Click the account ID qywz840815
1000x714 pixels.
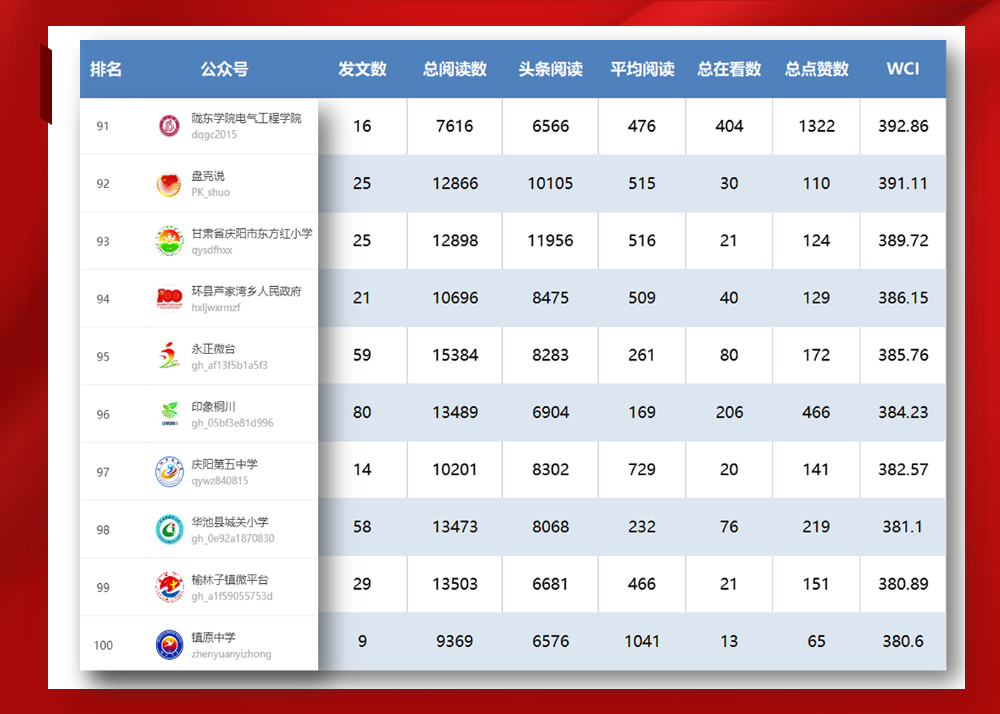click(x=220, y=481)
